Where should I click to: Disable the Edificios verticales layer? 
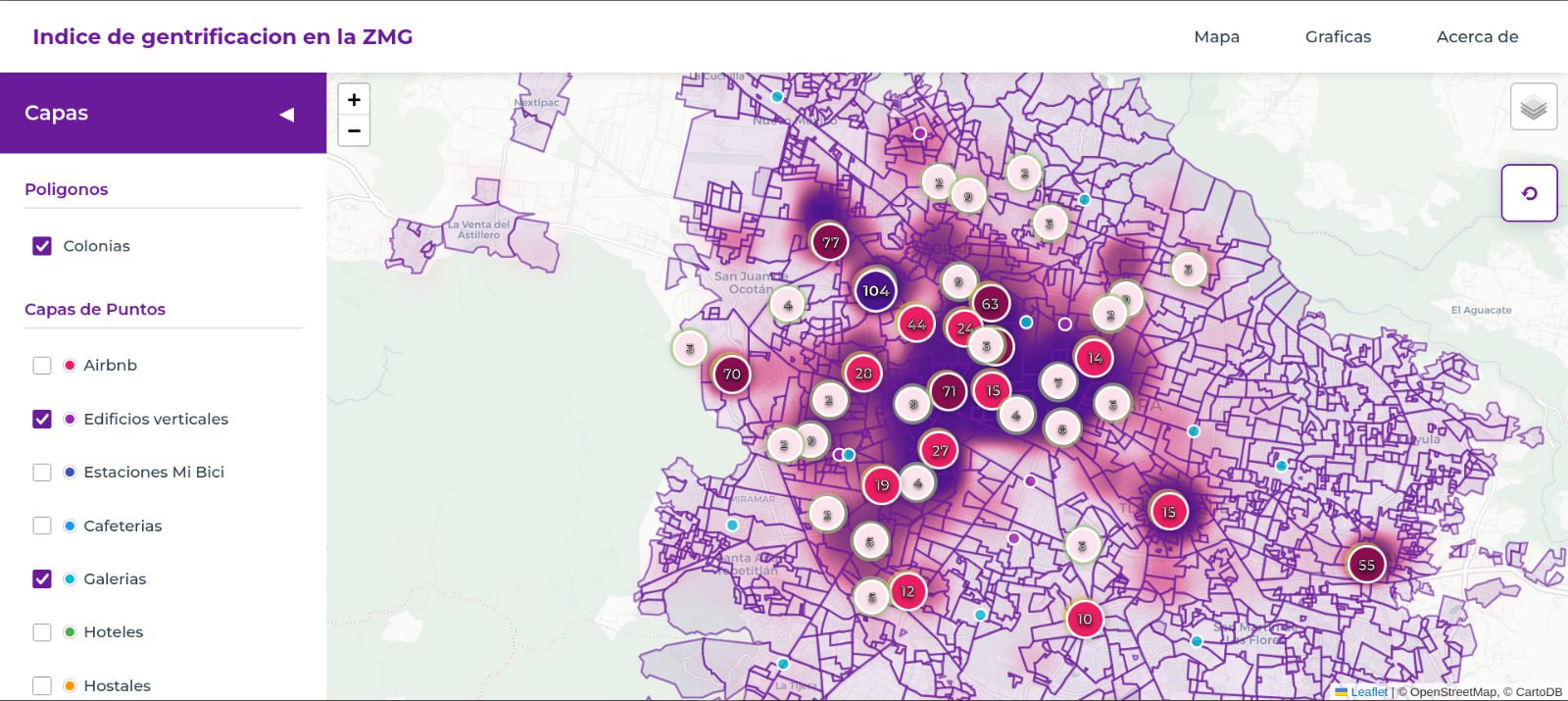[42, 419]
